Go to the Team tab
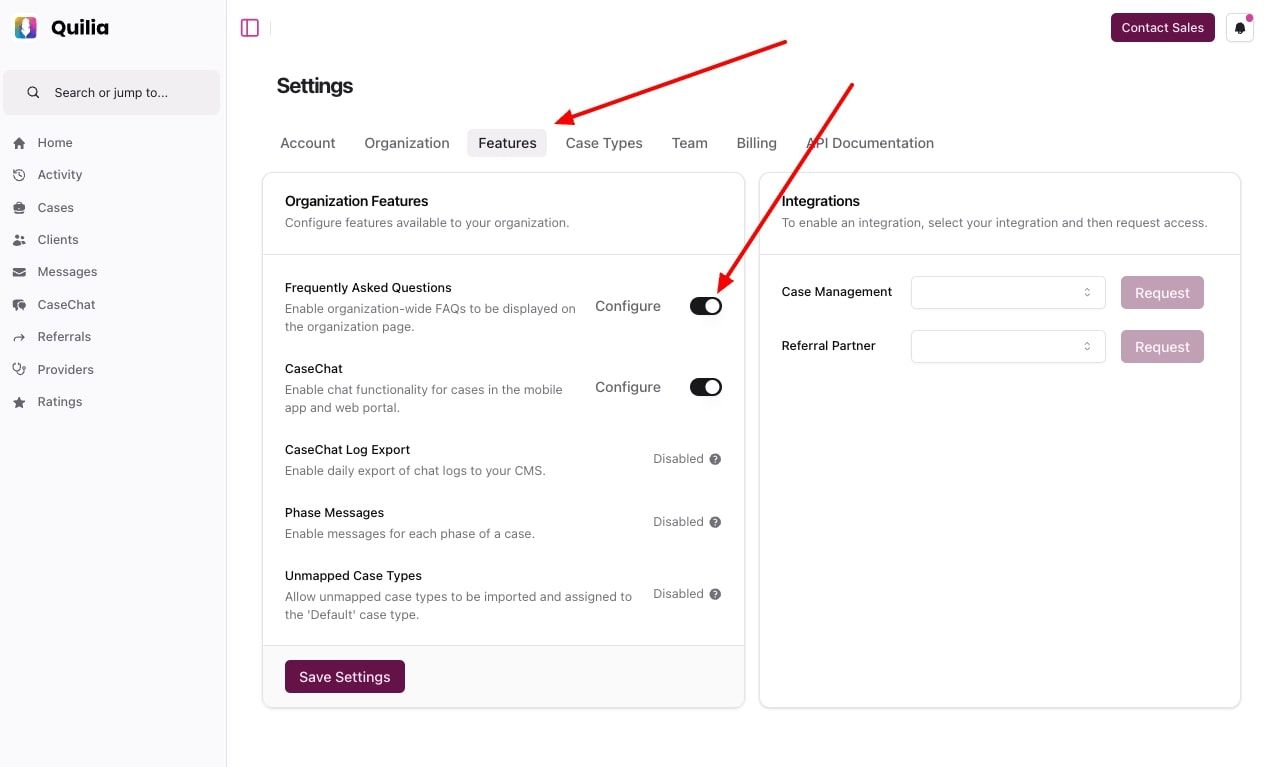The height and width of the screenshot is (767, 1273). [690, 143]
